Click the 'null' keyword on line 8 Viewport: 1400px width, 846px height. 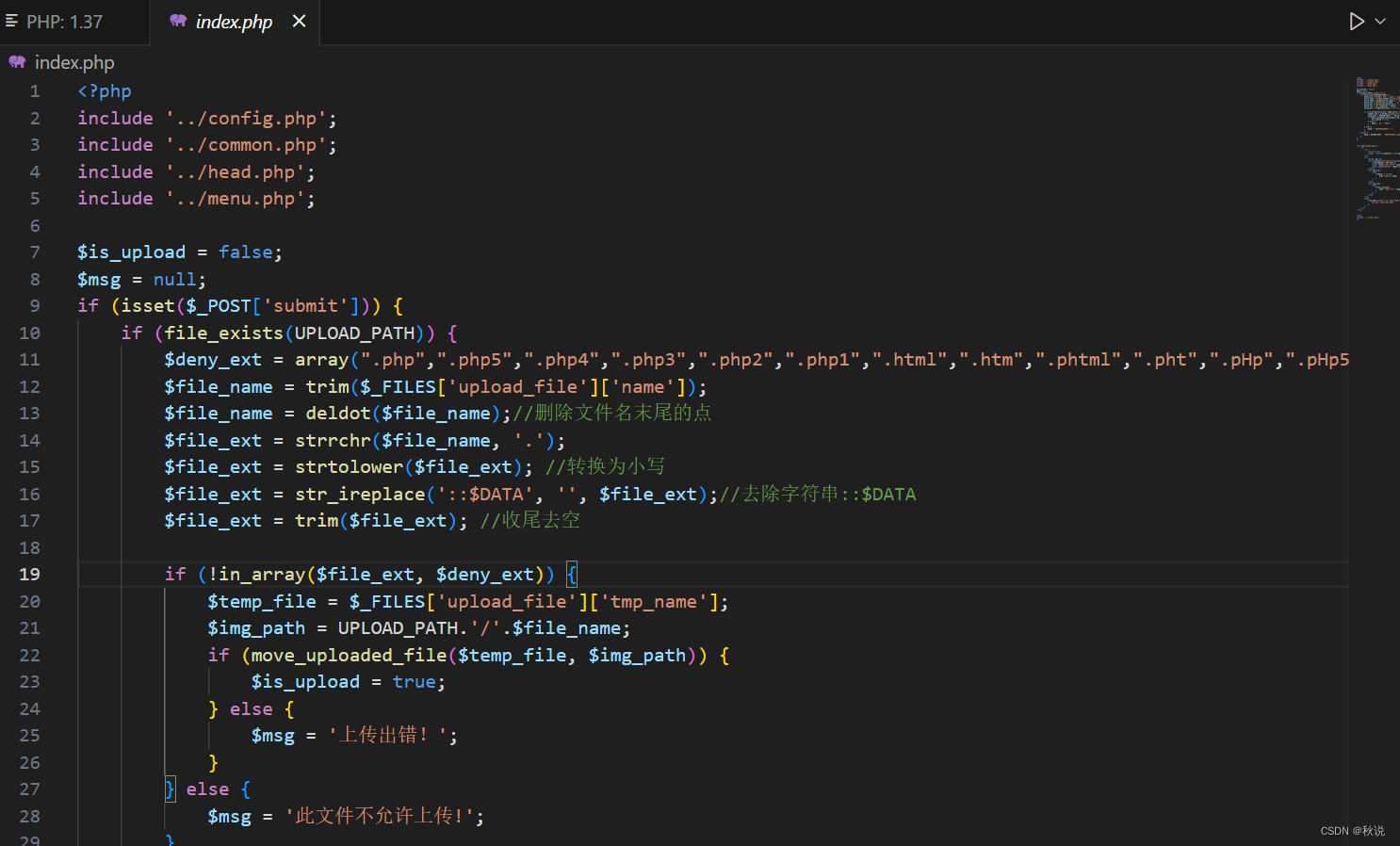pyautogui.click(x=175, y=280)
